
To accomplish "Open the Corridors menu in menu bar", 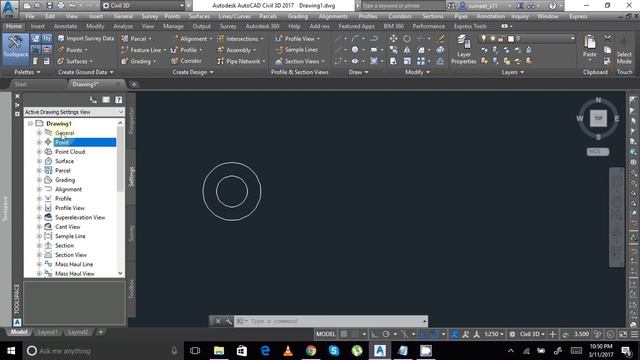I will pyautogui.click(x=400, y=16).
